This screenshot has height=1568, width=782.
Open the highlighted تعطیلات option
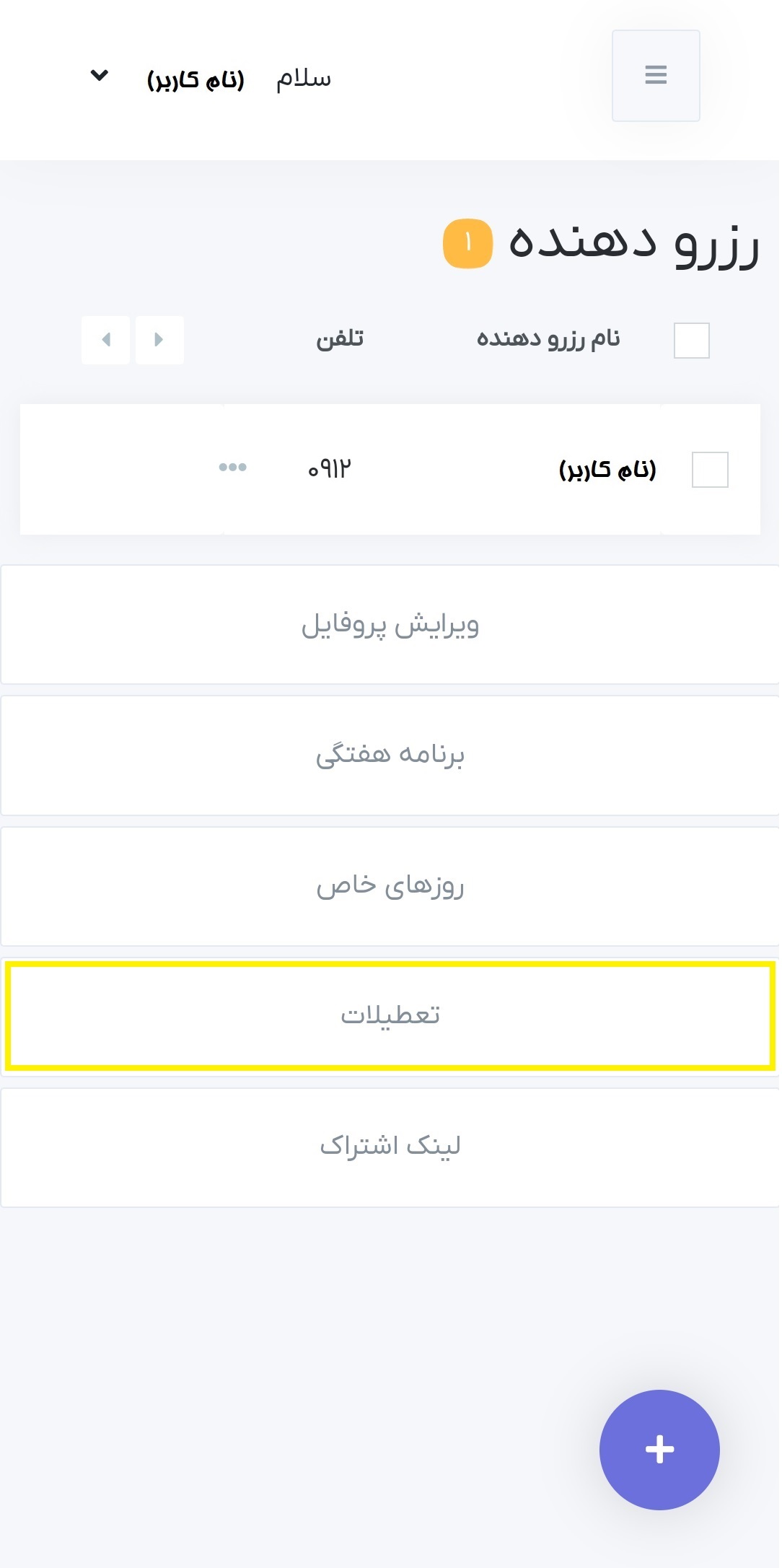[390, 1016]
